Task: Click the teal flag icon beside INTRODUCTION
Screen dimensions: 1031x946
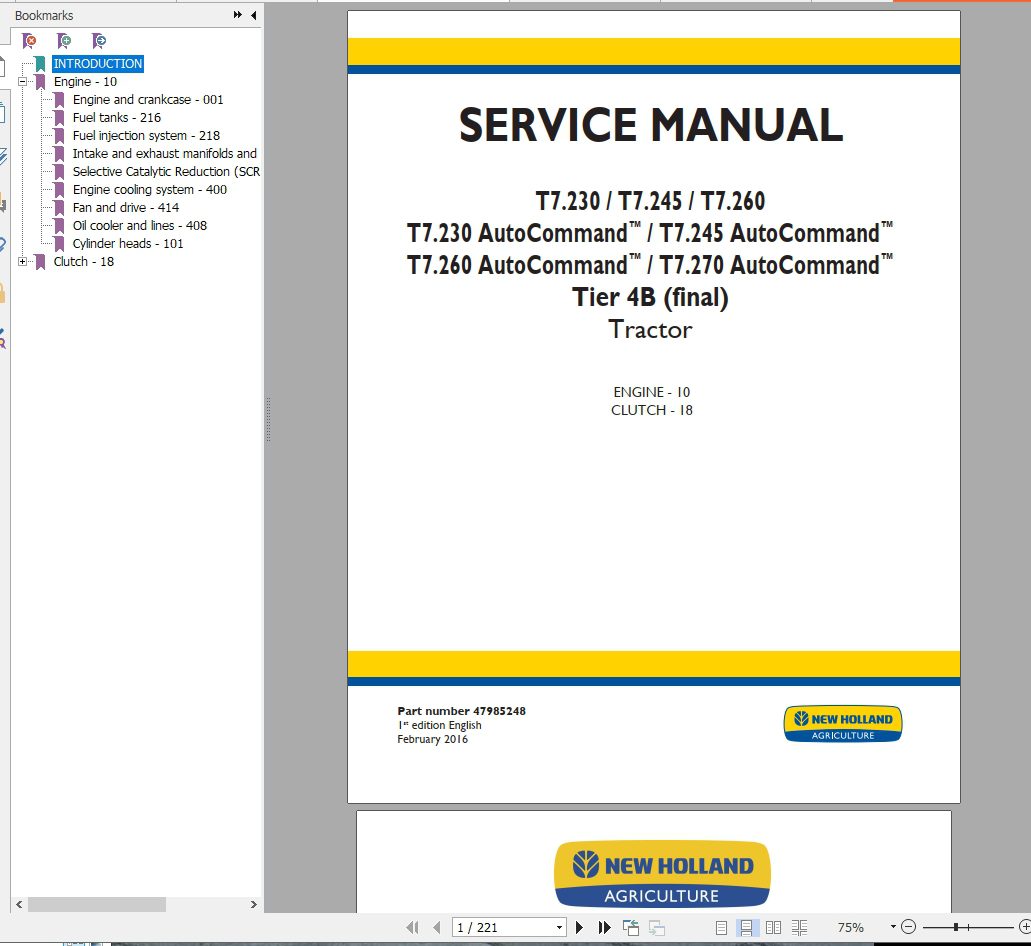Action: tap(40, 64)
